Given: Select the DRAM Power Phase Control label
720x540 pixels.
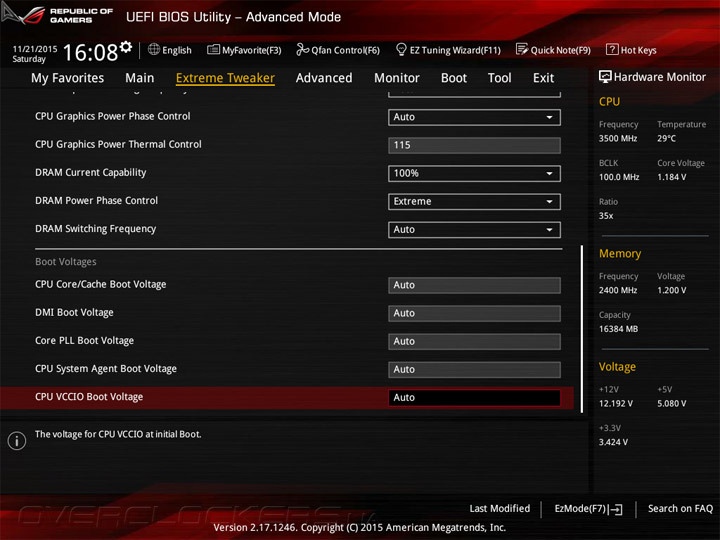Looking at the screenshot, I should pyautogui.click(x=96, y=201).
